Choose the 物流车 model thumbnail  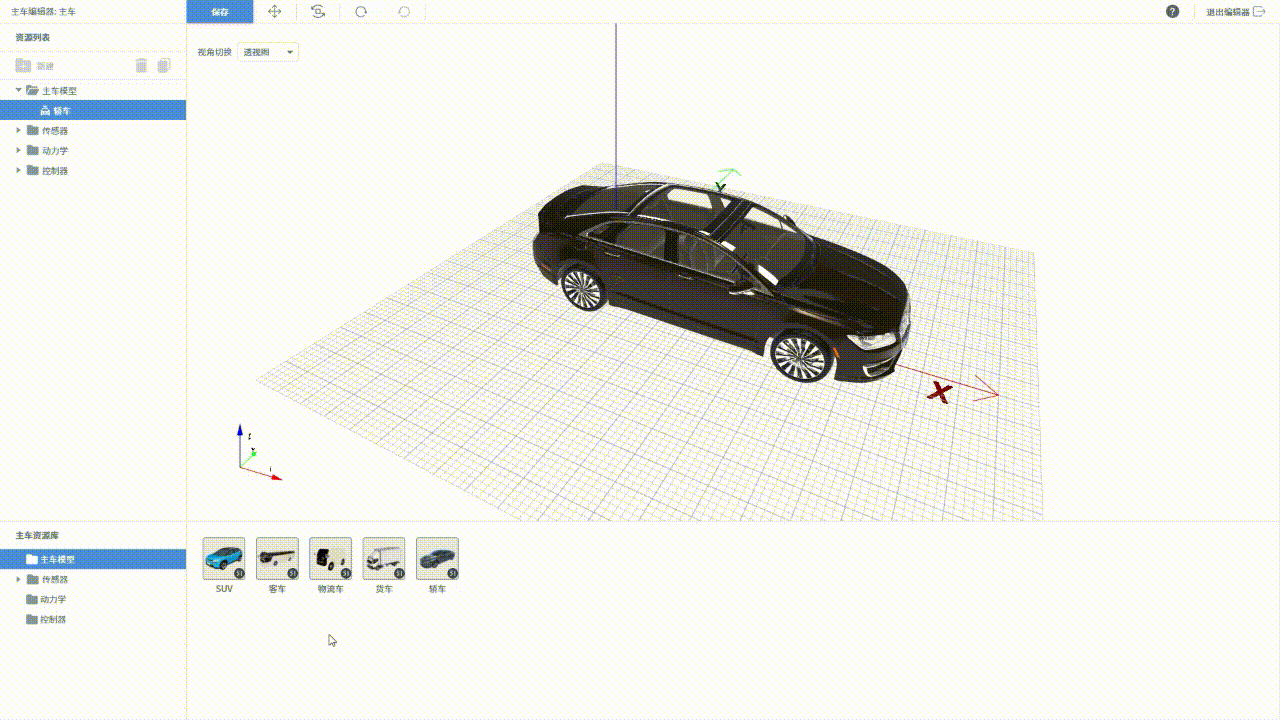point(330,559)
